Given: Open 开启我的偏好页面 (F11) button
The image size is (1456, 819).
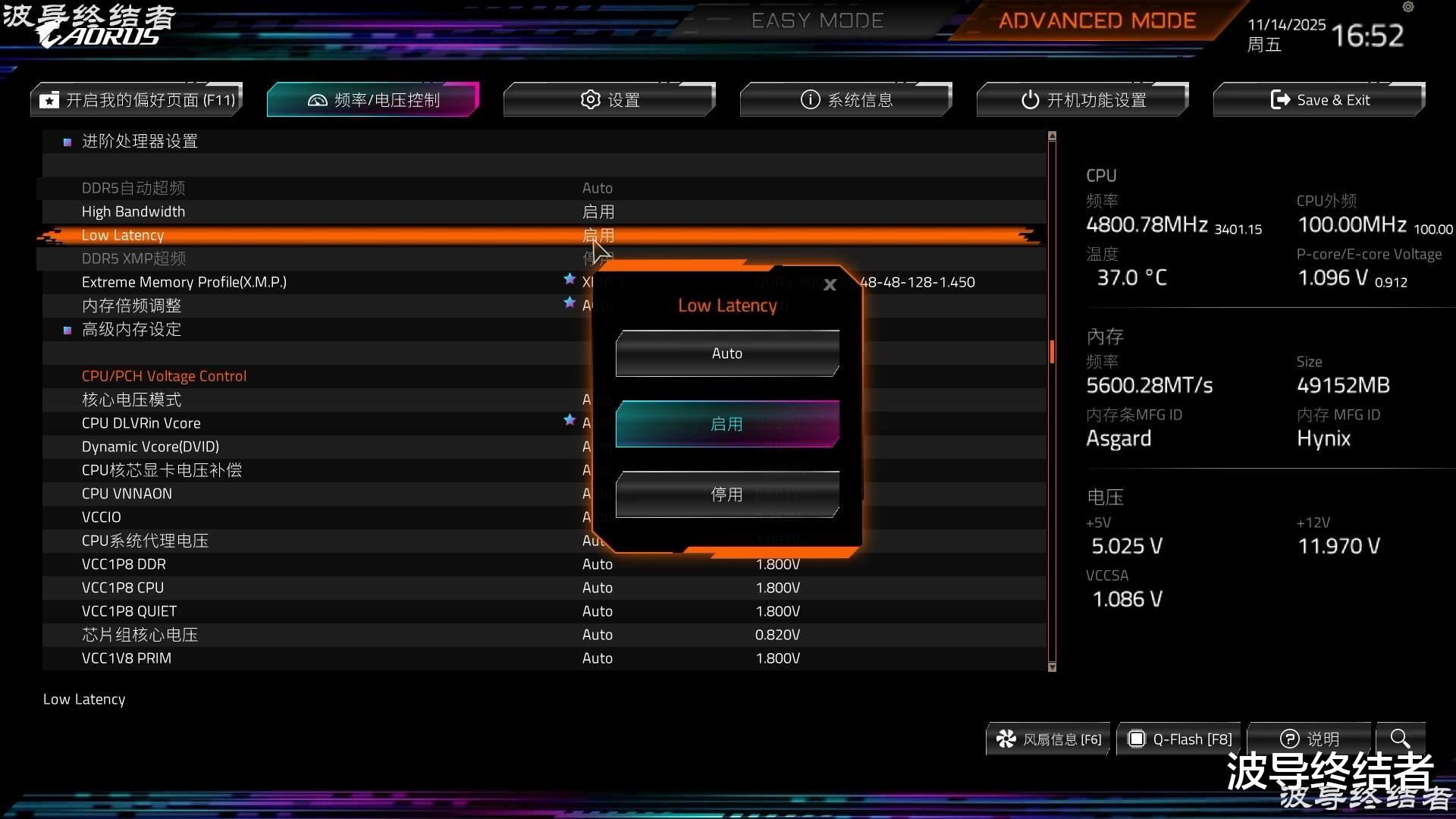Looking at the screenshot, I should 137,100.
